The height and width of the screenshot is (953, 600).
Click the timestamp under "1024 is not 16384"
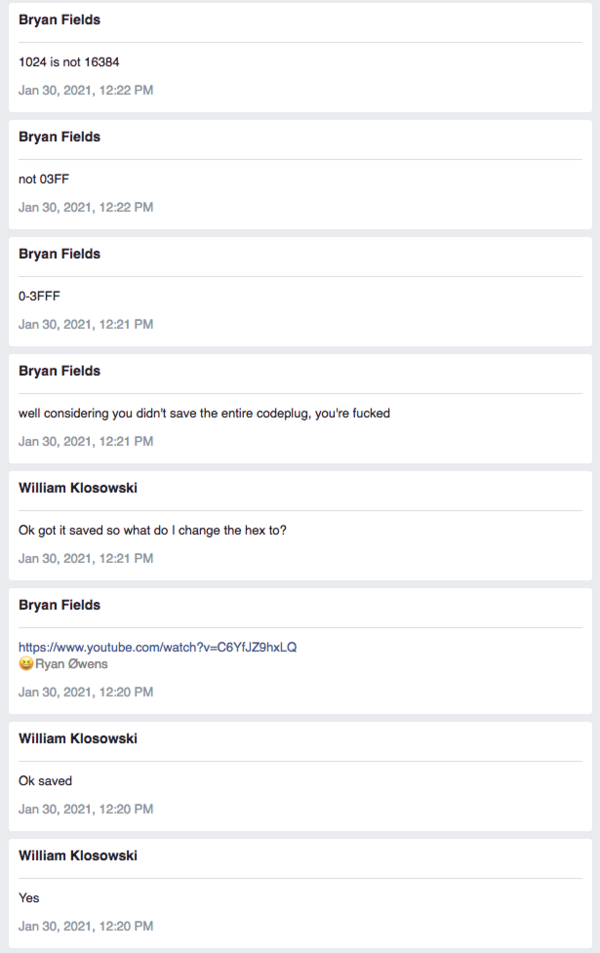85,90
